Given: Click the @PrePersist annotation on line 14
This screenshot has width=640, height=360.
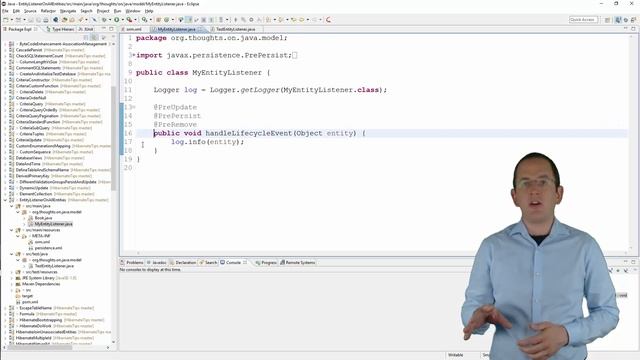Looking at the screenshot, I should tap(177, 116).
